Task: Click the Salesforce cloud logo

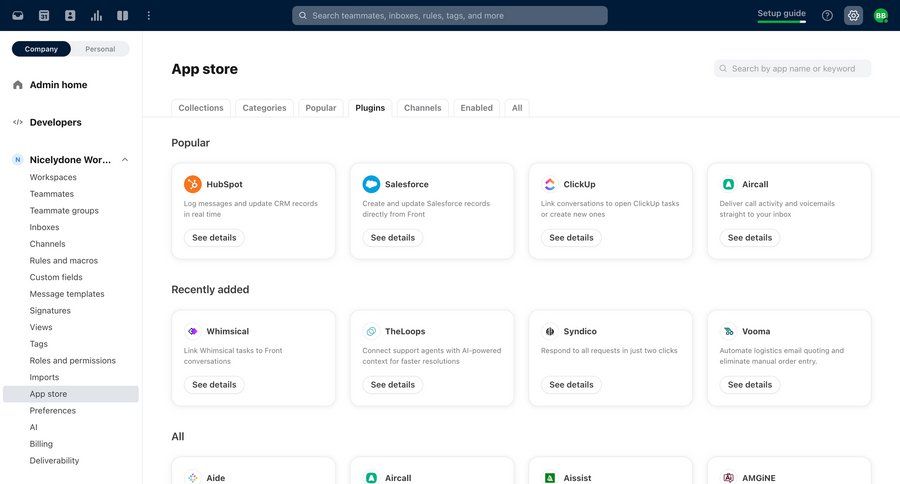Action: click(x=371, y=184)
